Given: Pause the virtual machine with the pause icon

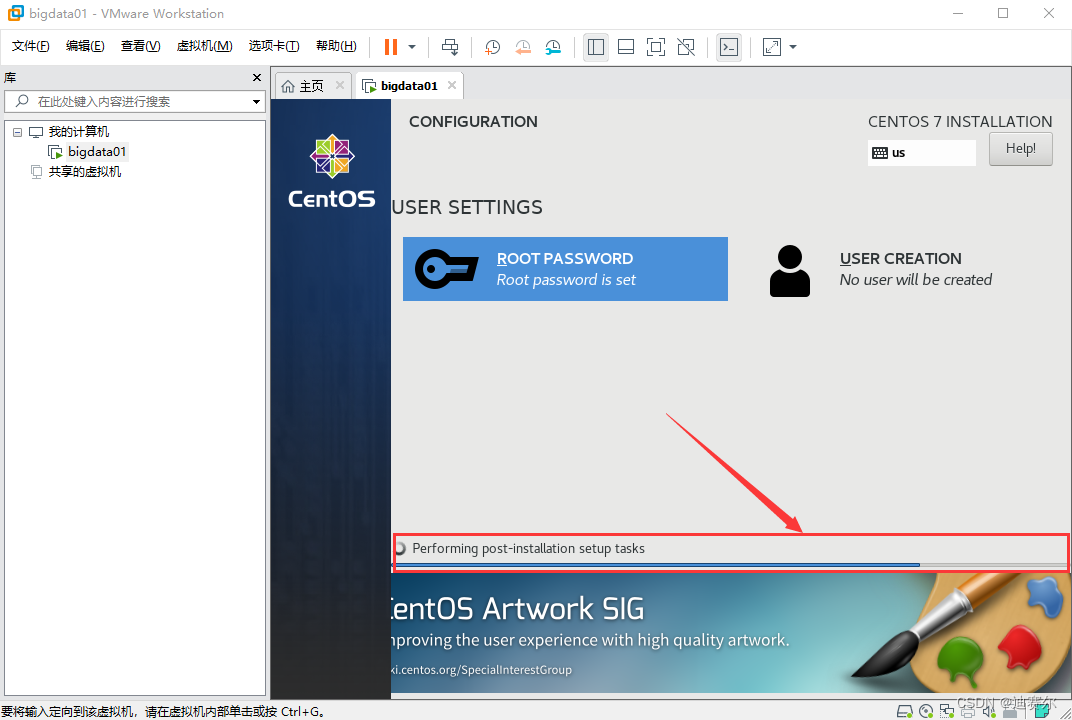Looking at the screenshot, I should pos(390,46).
